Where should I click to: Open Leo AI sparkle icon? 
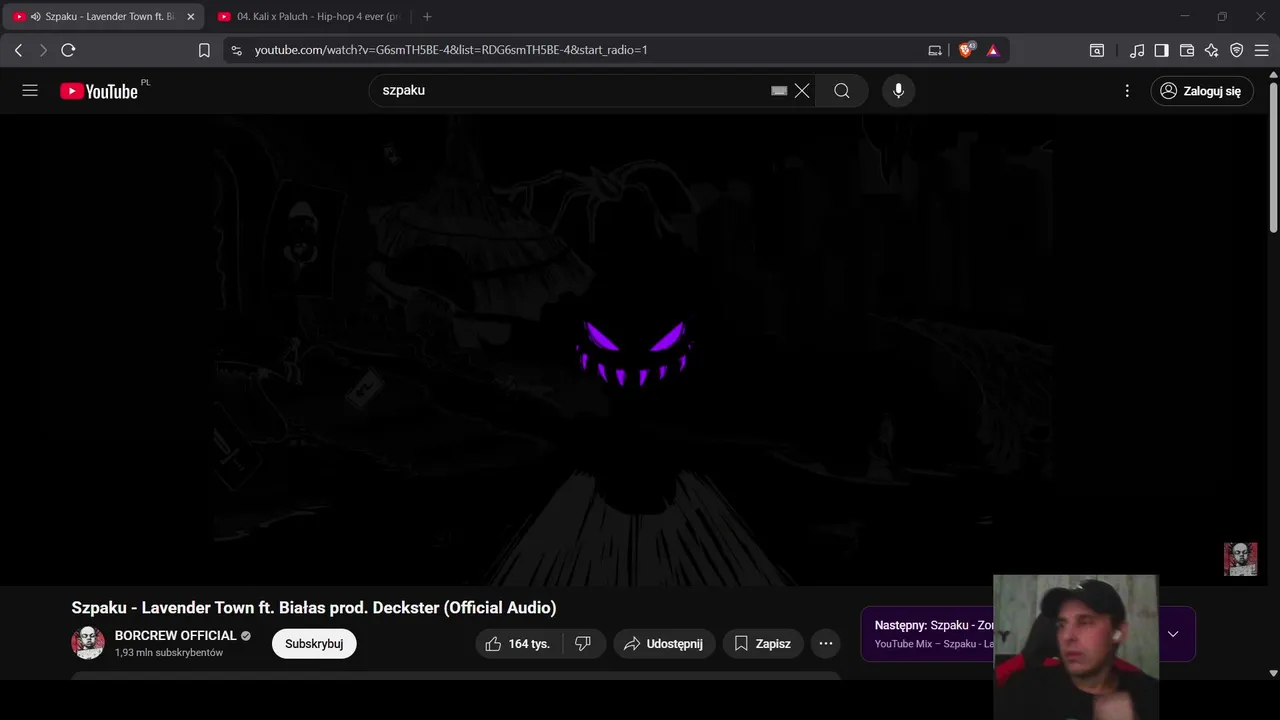[1212, 50]
